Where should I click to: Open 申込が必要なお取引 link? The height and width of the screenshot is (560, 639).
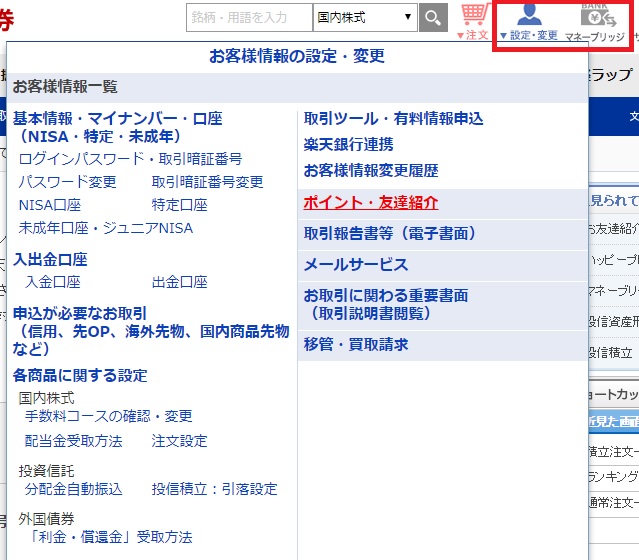point(151,331)
